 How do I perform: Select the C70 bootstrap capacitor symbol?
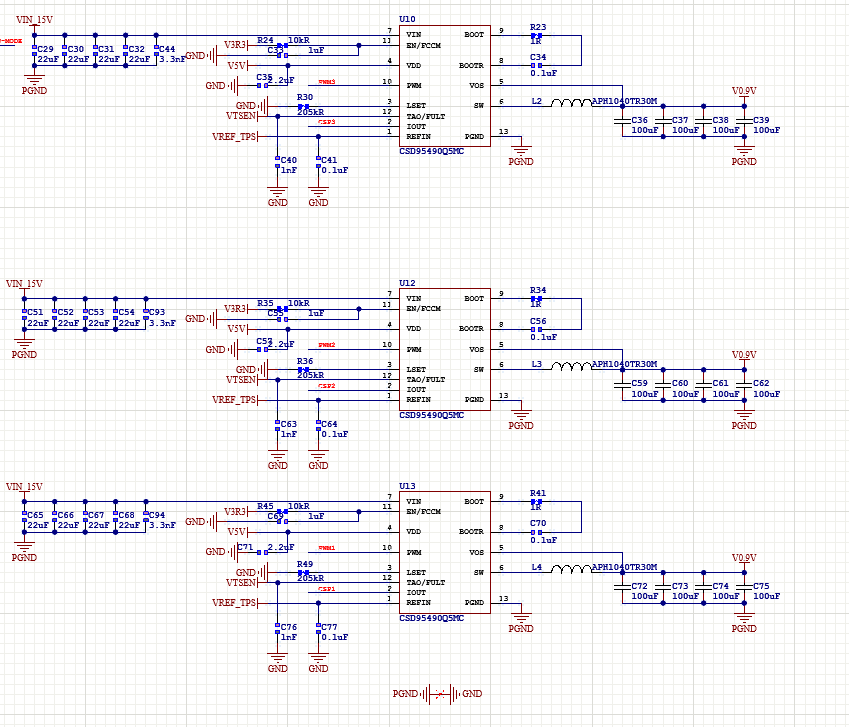click(536, 533)
